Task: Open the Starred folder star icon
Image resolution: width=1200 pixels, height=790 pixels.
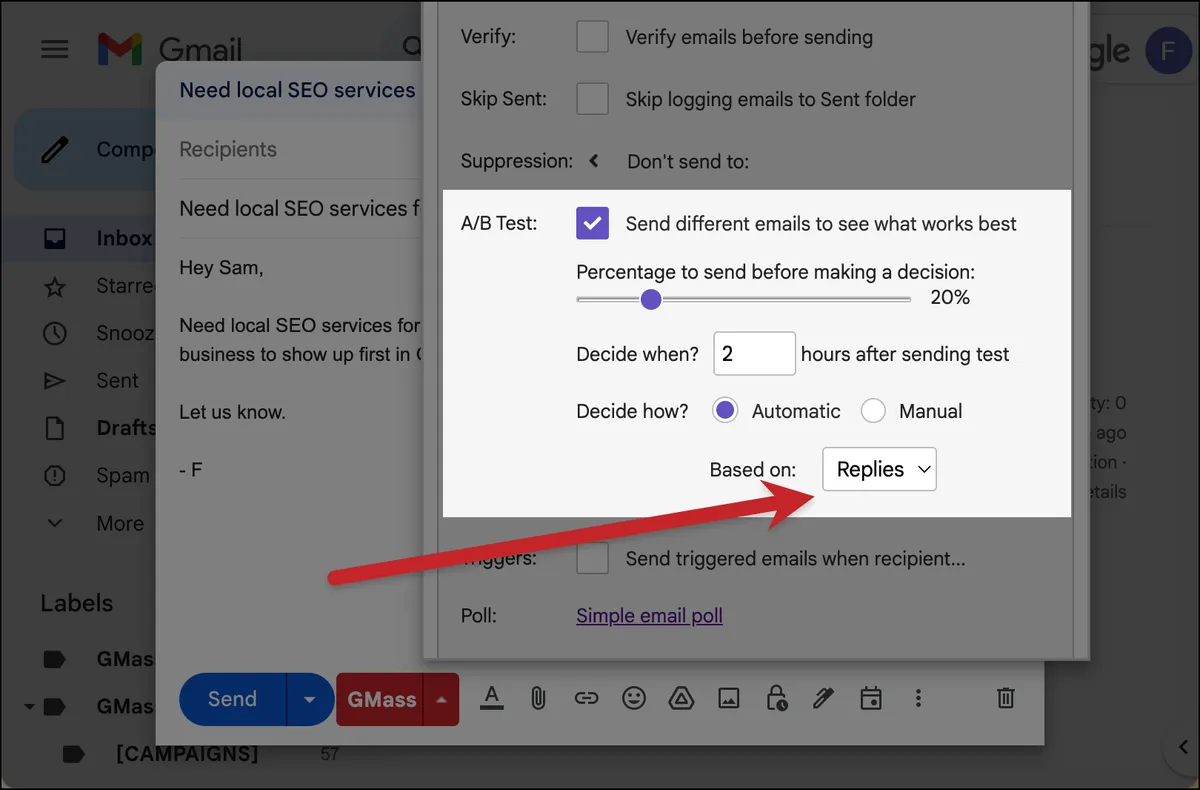Action: click(x=55, y=287)
